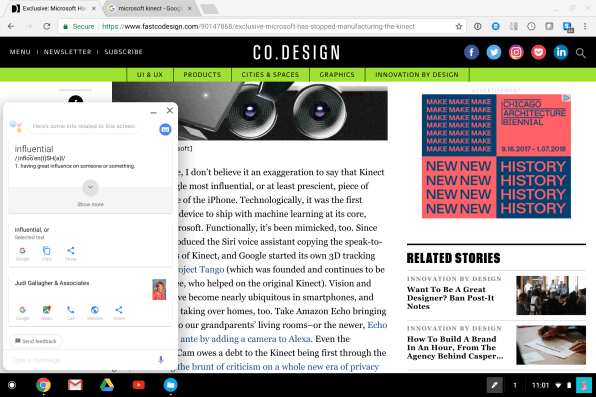Expand the influential definition with Show more

[x=90, y=194]
